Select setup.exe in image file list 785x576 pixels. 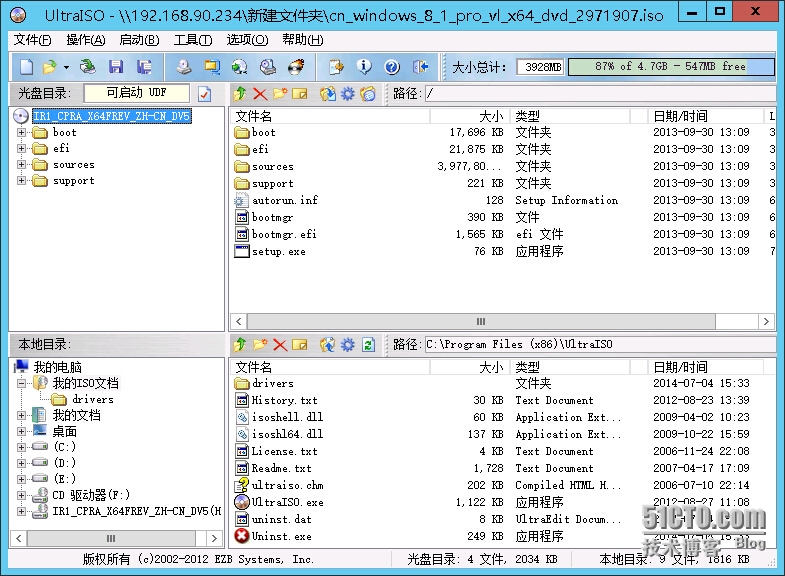(x=279, y=252)
